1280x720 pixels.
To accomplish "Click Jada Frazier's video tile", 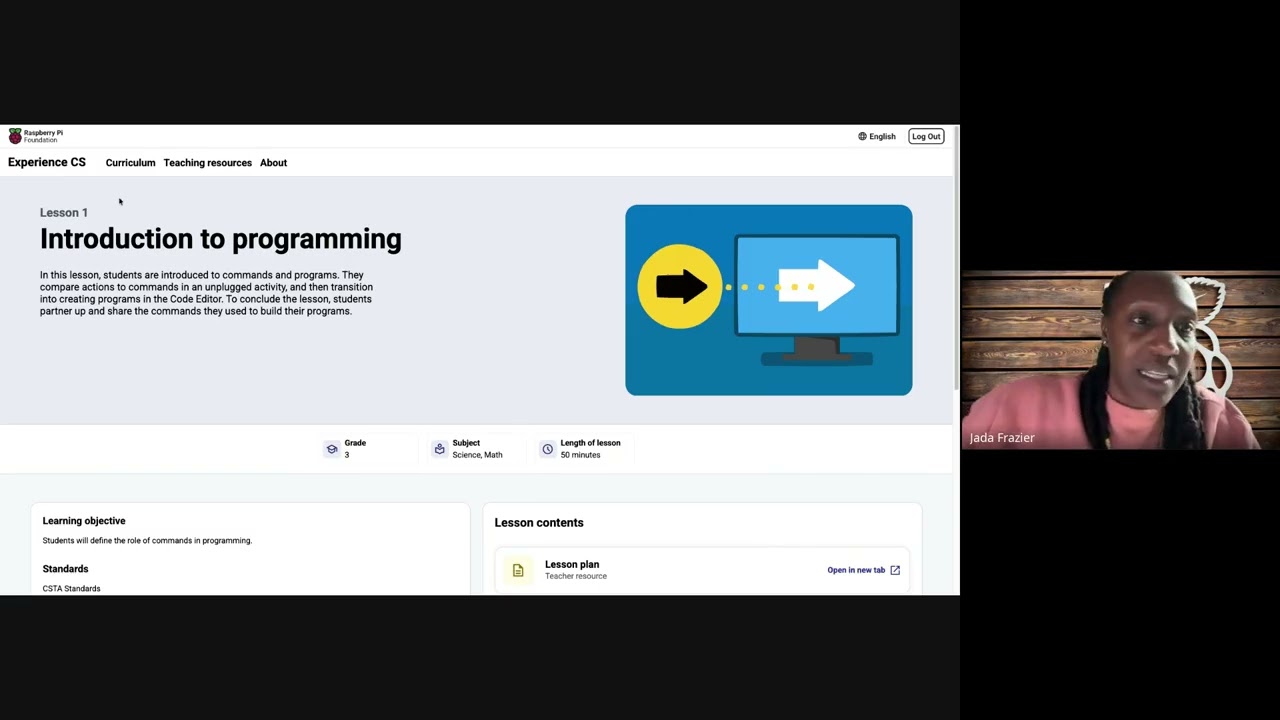I will pos(1120,360).
